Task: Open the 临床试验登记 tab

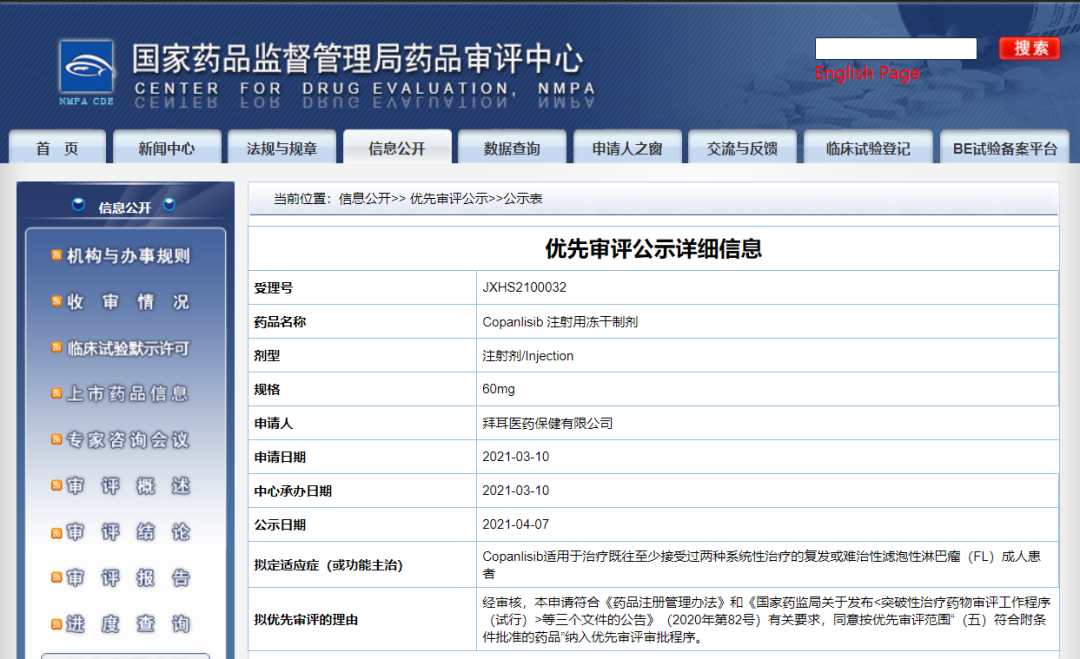Action: click(x=868, y=147)
